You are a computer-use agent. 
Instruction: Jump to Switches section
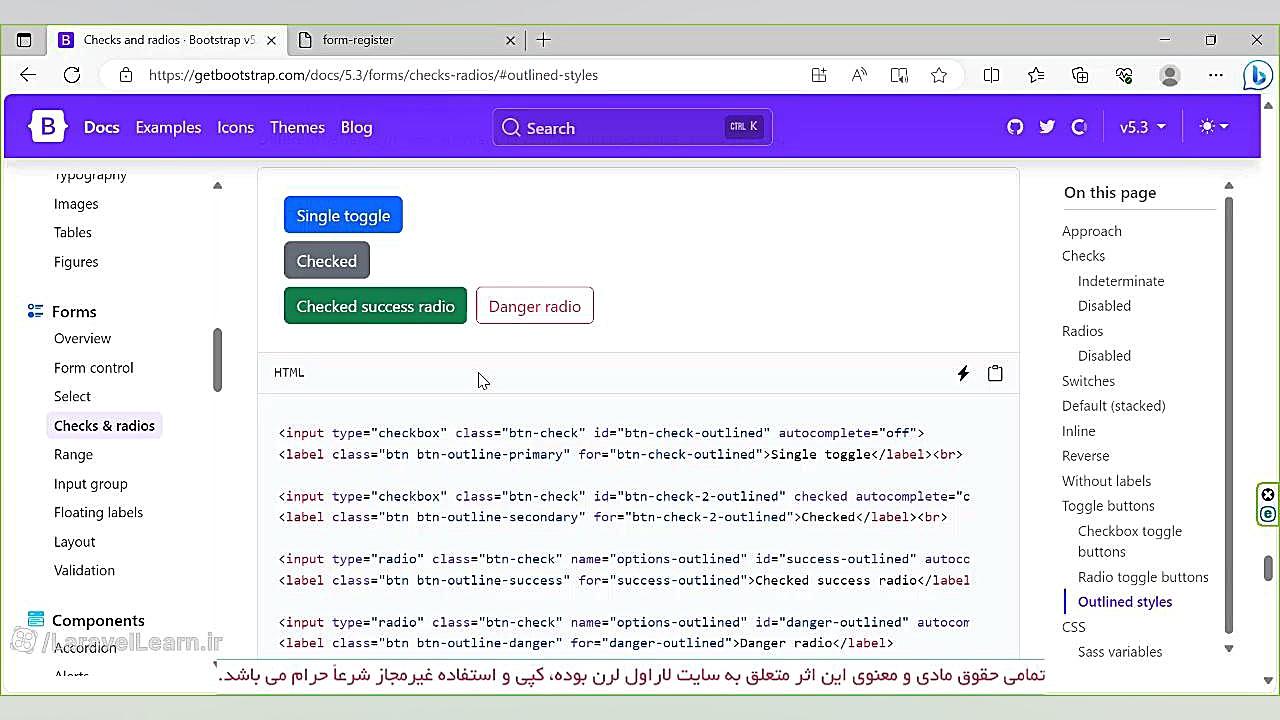tap(1088, 381)
